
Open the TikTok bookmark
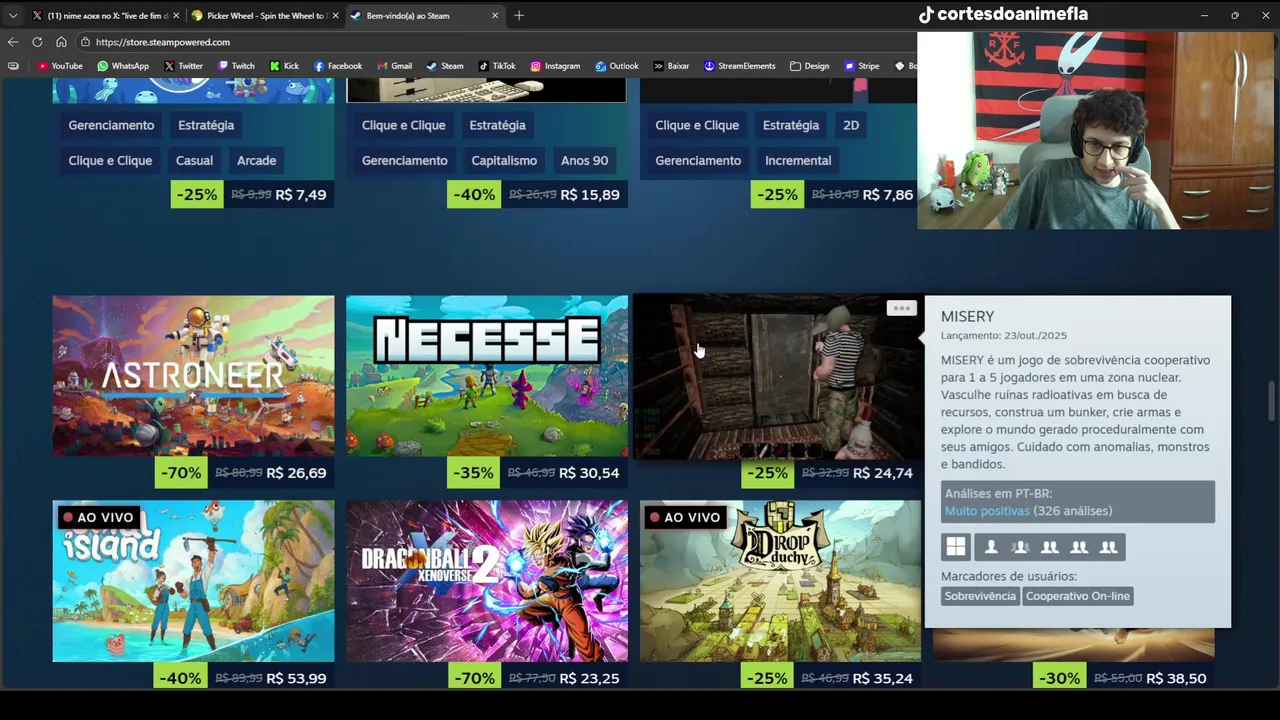coord(496,66)
